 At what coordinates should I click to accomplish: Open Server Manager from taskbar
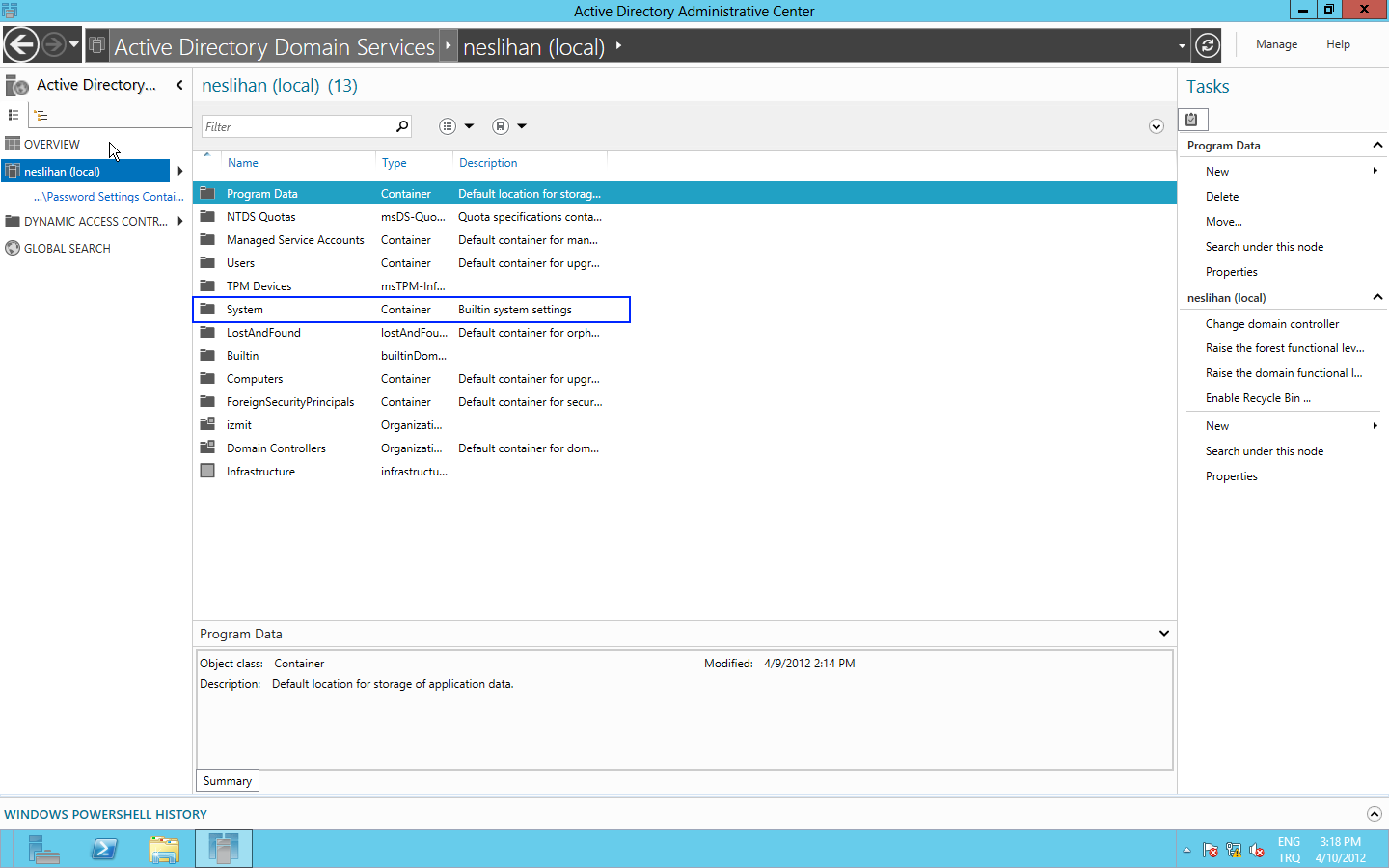43,849
